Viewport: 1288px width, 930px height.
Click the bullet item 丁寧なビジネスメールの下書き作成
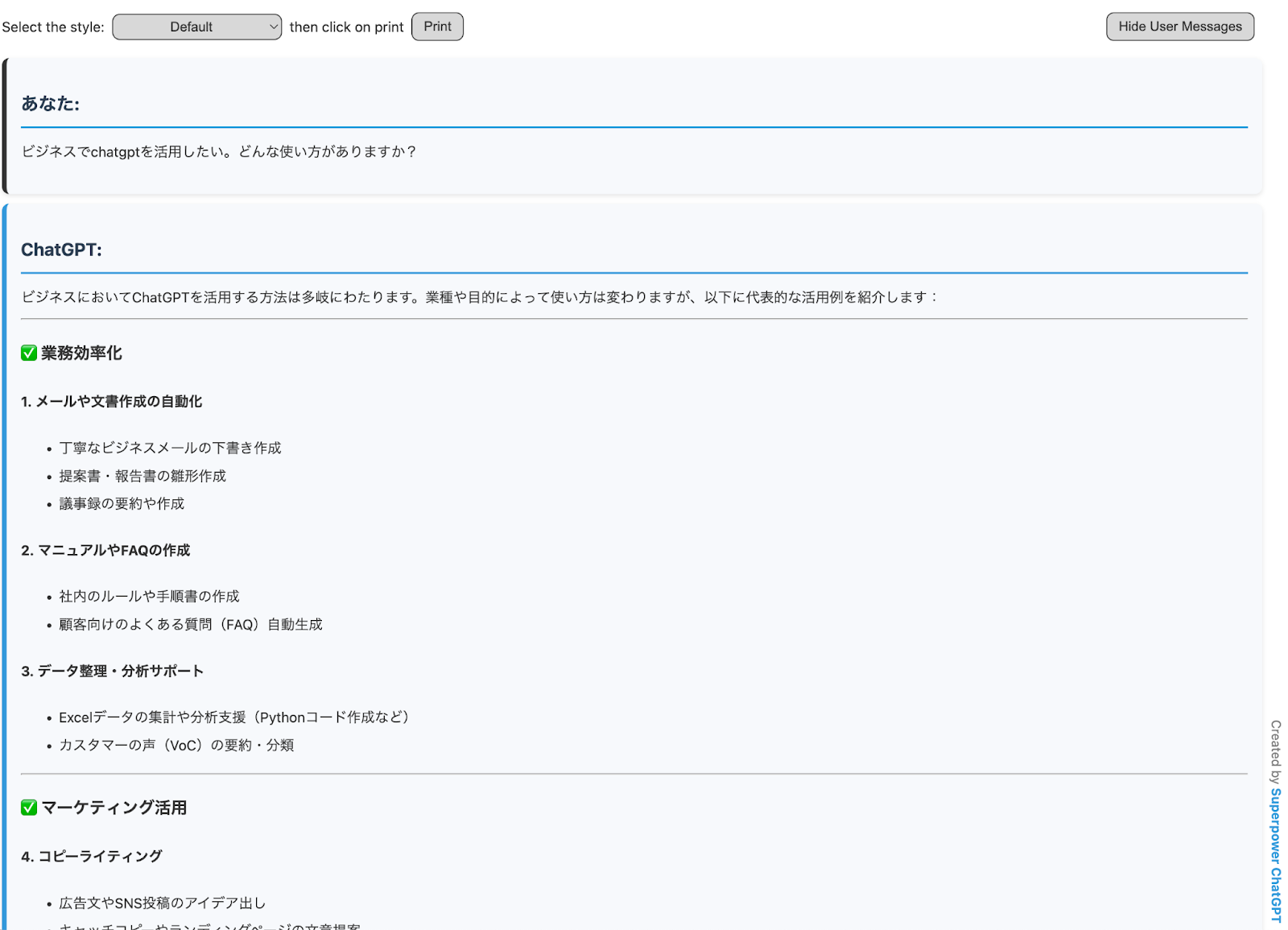tap(168, 447)
